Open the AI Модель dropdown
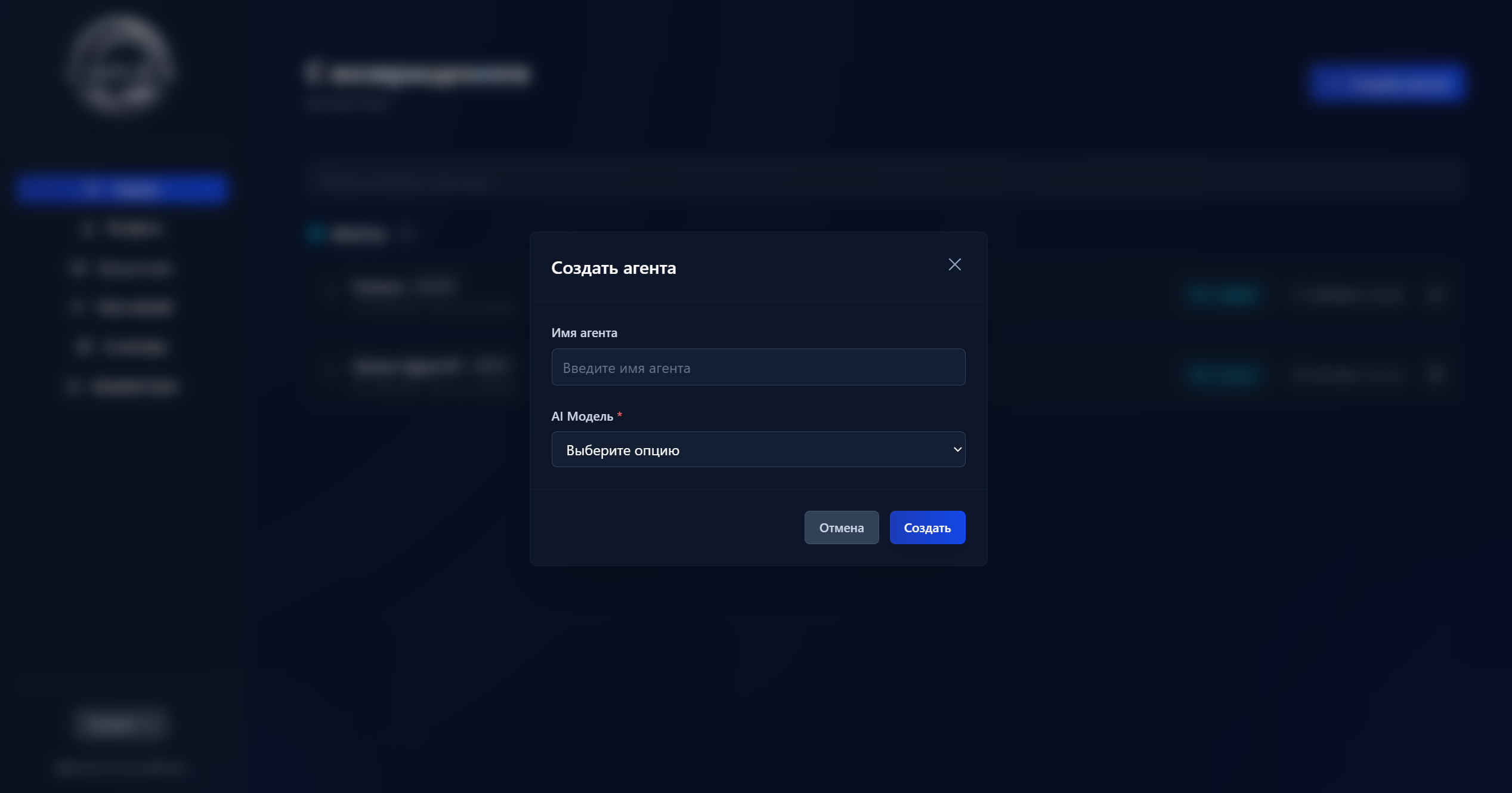The image size is (1512, 793). [757, 449]
